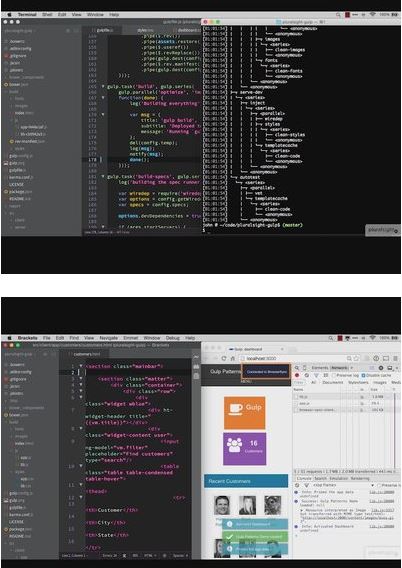Open DevTools search magnifier icon
The width and height of the screenshot is (402, 568).
point(297,368)
